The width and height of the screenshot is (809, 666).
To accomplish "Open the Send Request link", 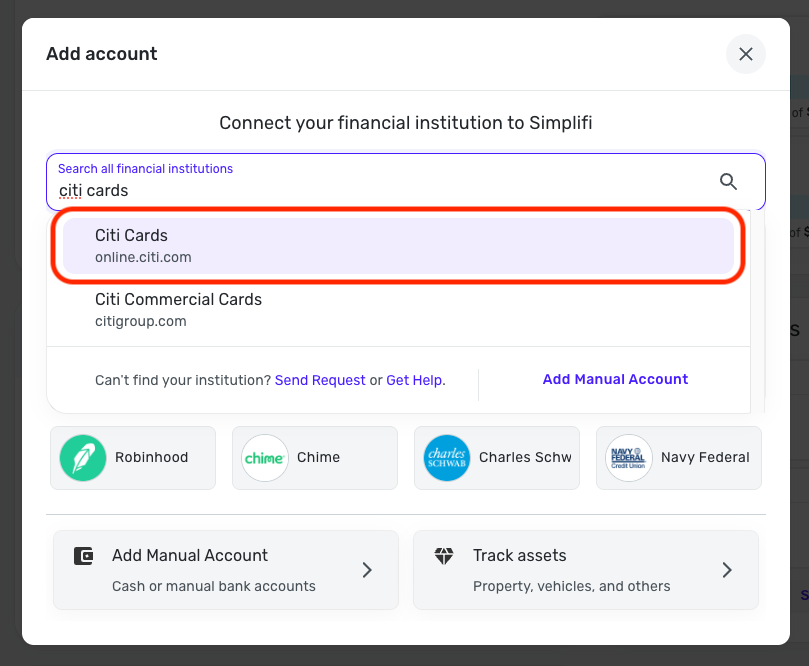I will pyautogui.click(x=320, y=380).
